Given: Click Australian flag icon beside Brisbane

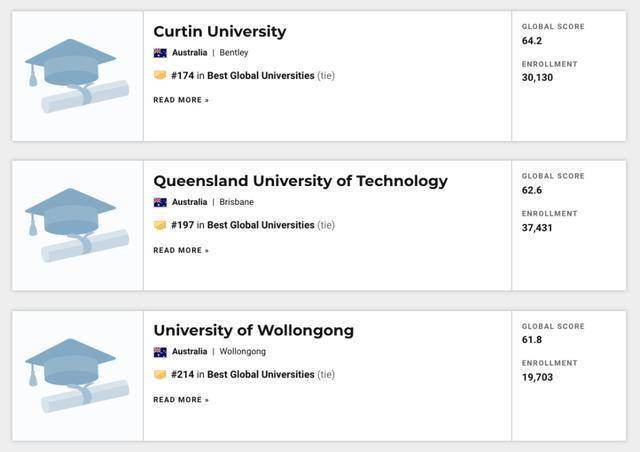Looking at the screenshot, I should coord(160,202).
